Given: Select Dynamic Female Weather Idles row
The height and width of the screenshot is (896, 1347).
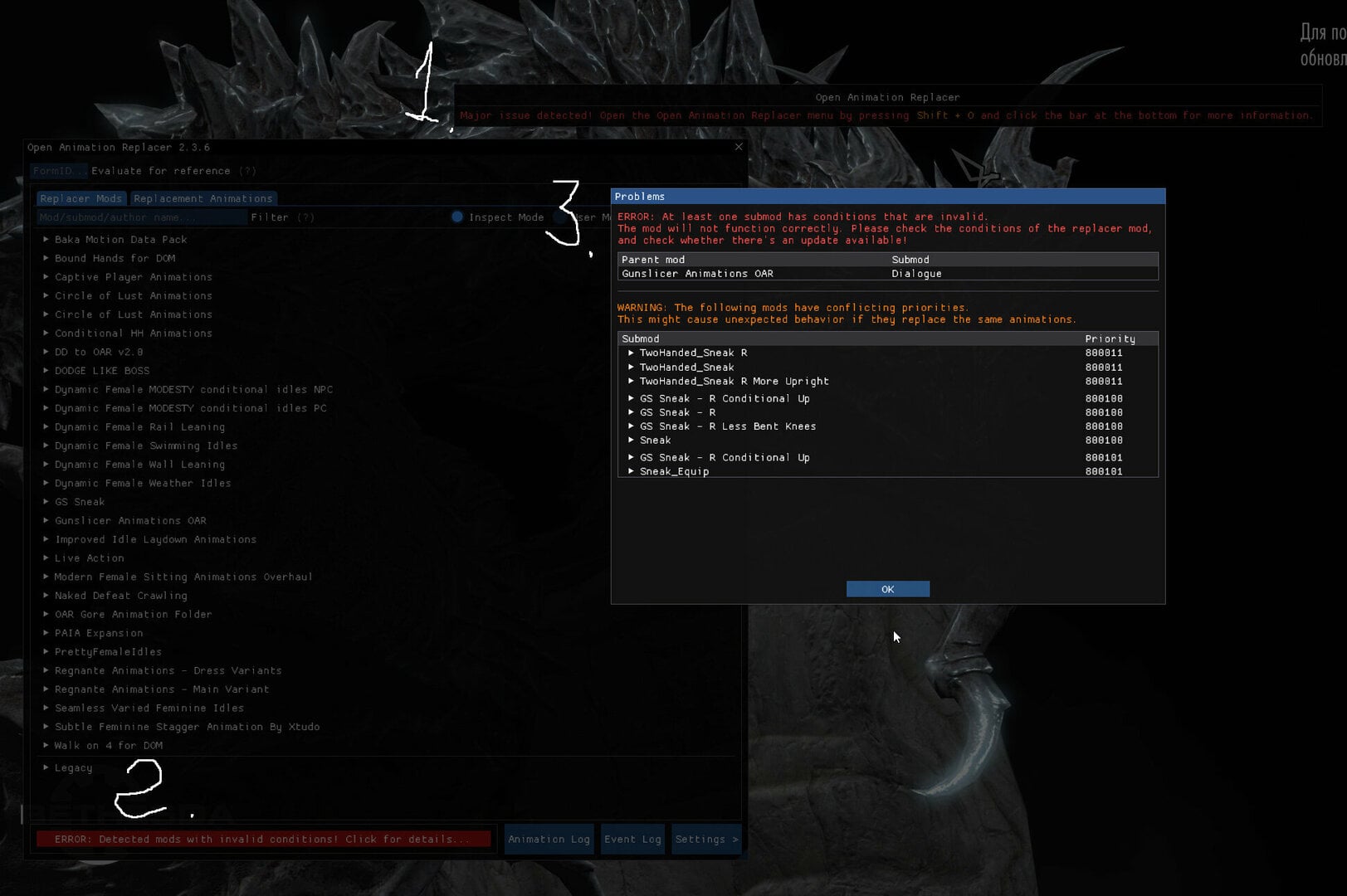Looking at the screenshot, I should (x=143, y=483).
